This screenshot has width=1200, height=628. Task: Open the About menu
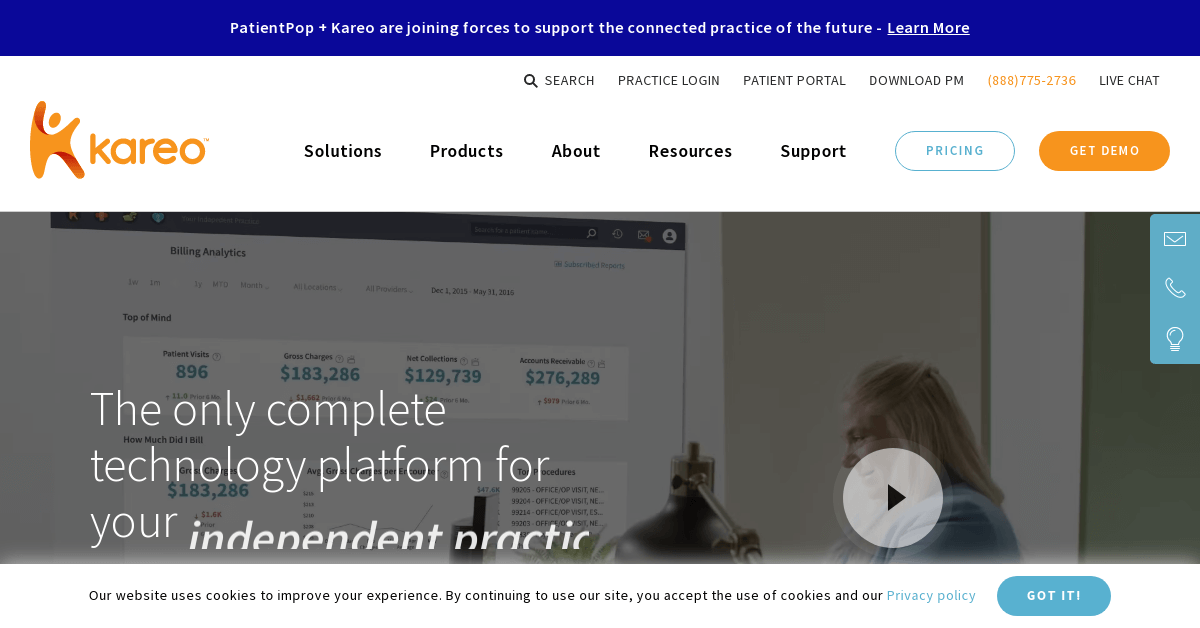click(x=576, y=151)
